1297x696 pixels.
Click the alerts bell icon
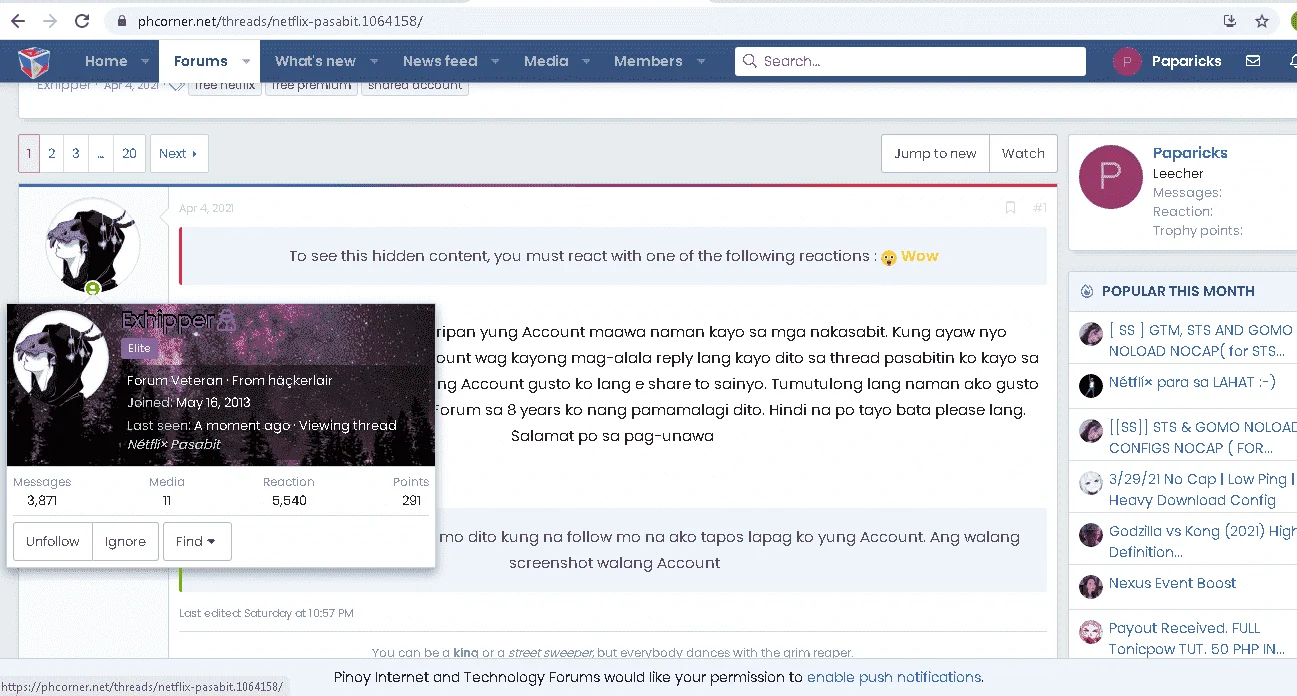(x=1292, y=61)
